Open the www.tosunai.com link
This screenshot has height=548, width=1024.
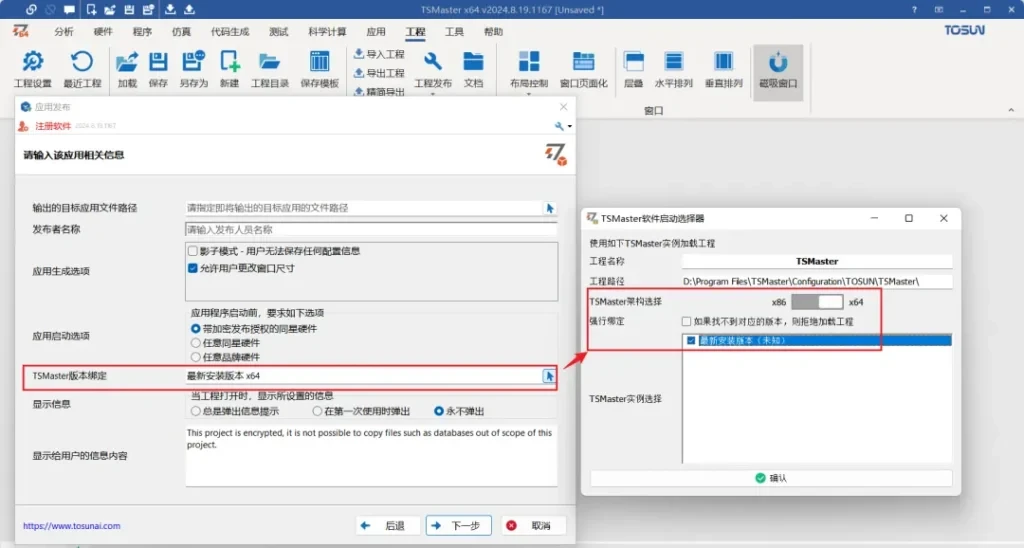[71, 526]
